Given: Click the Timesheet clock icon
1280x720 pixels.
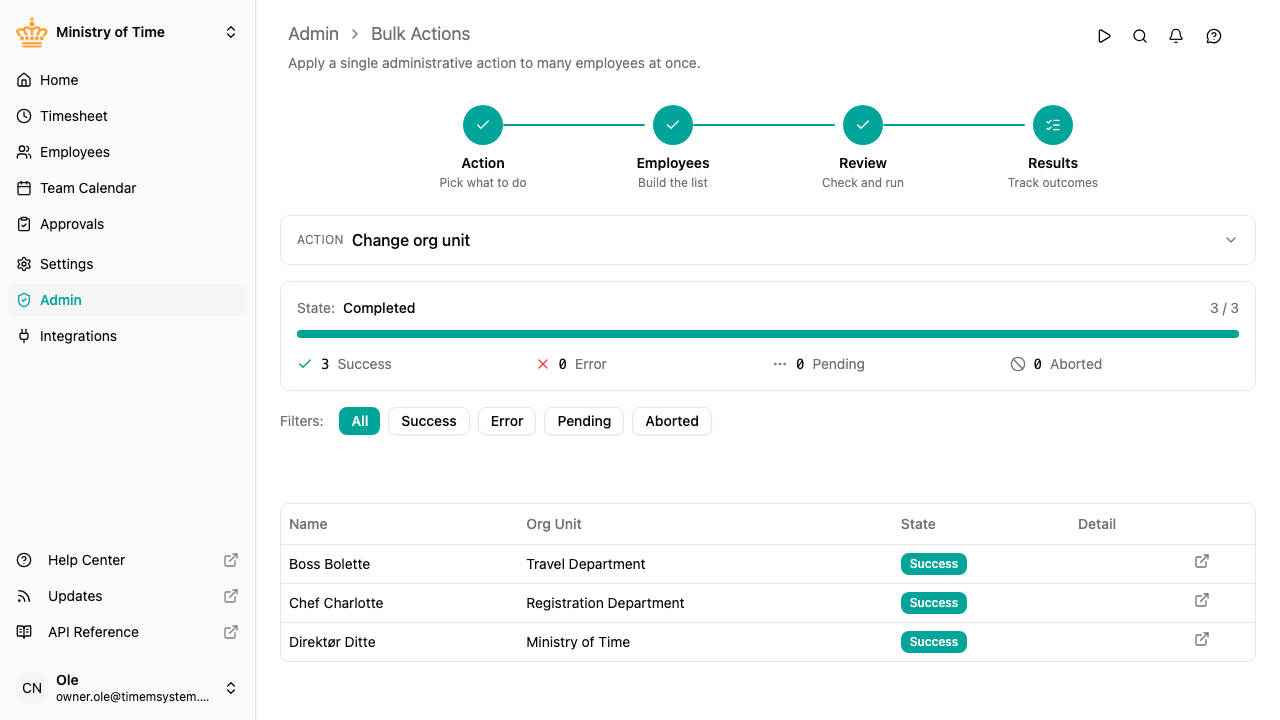Looking at the screenshot, I should point(24,116).
